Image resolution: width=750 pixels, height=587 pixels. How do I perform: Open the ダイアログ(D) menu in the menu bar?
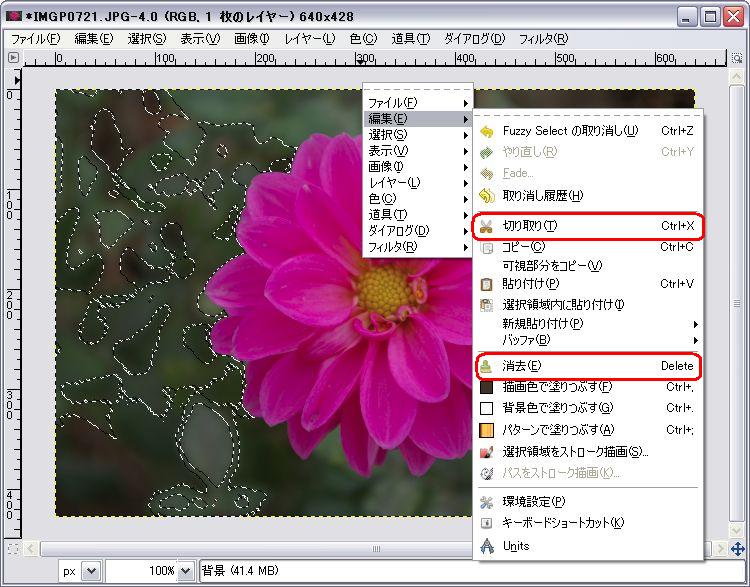(474, 39)
